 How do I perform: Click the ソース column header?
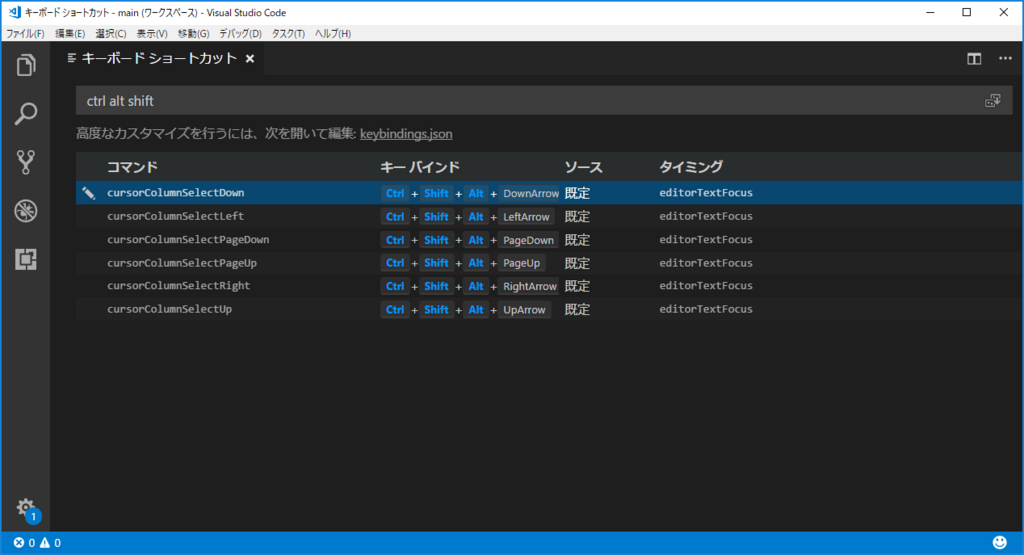click(583, 167)
